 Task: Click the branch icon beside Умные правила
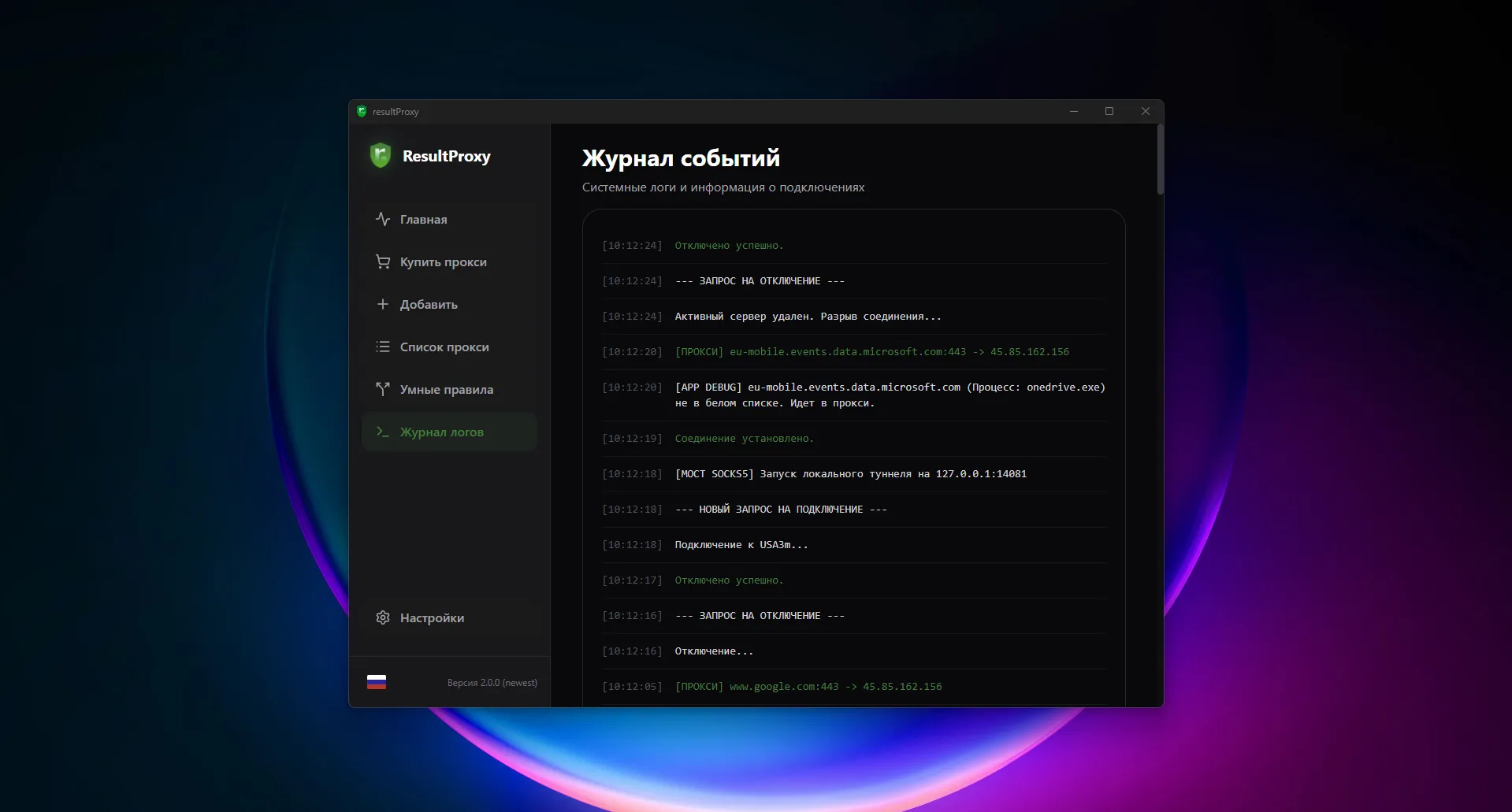click(383, 389)
